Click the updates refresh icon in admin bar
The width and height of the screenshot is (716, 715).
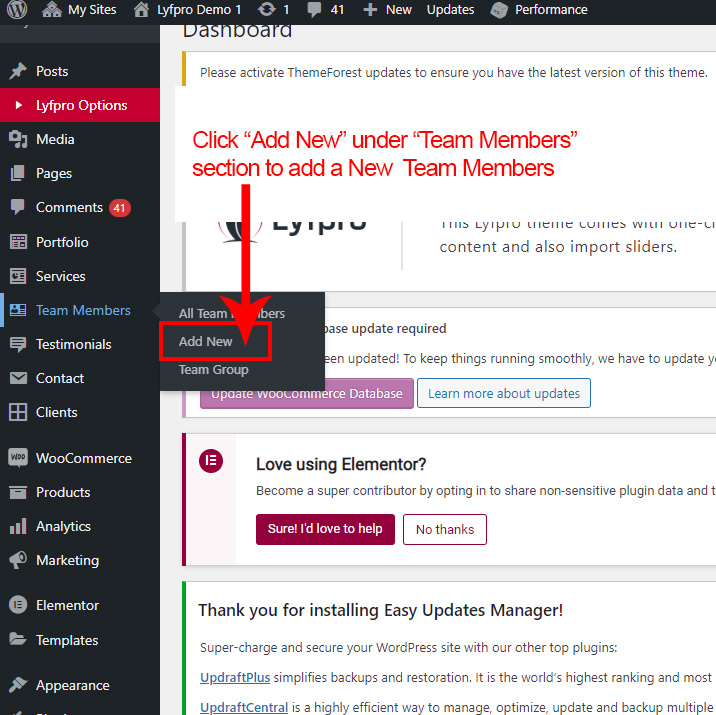tap(267, 10)
